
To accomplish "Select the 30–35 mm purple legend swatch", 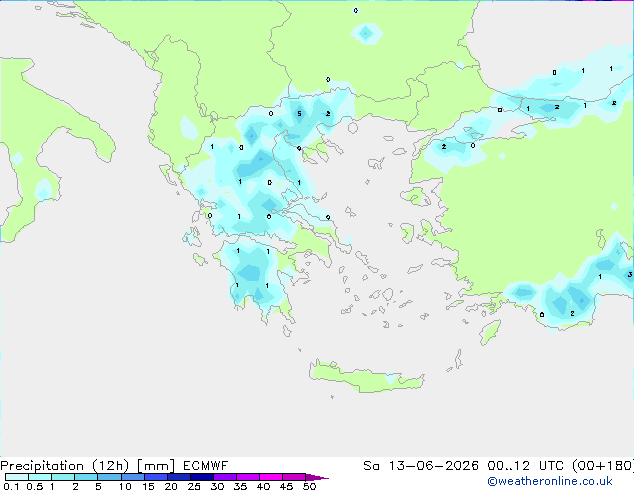I will 225,477.
